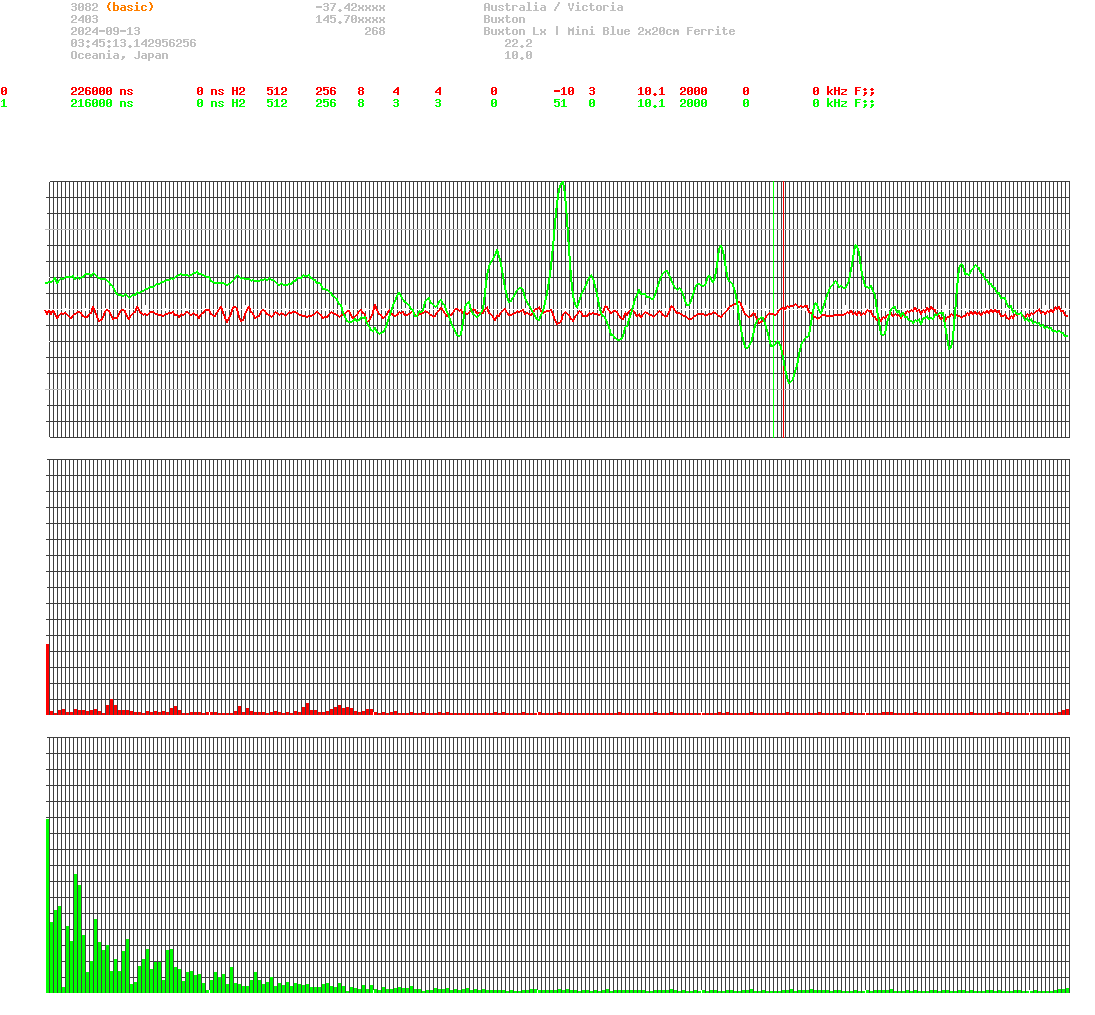The width and height of the screenshot is (1095, 1015).
Task: Select the '22.2' value in the header
Action: point(518,43)
